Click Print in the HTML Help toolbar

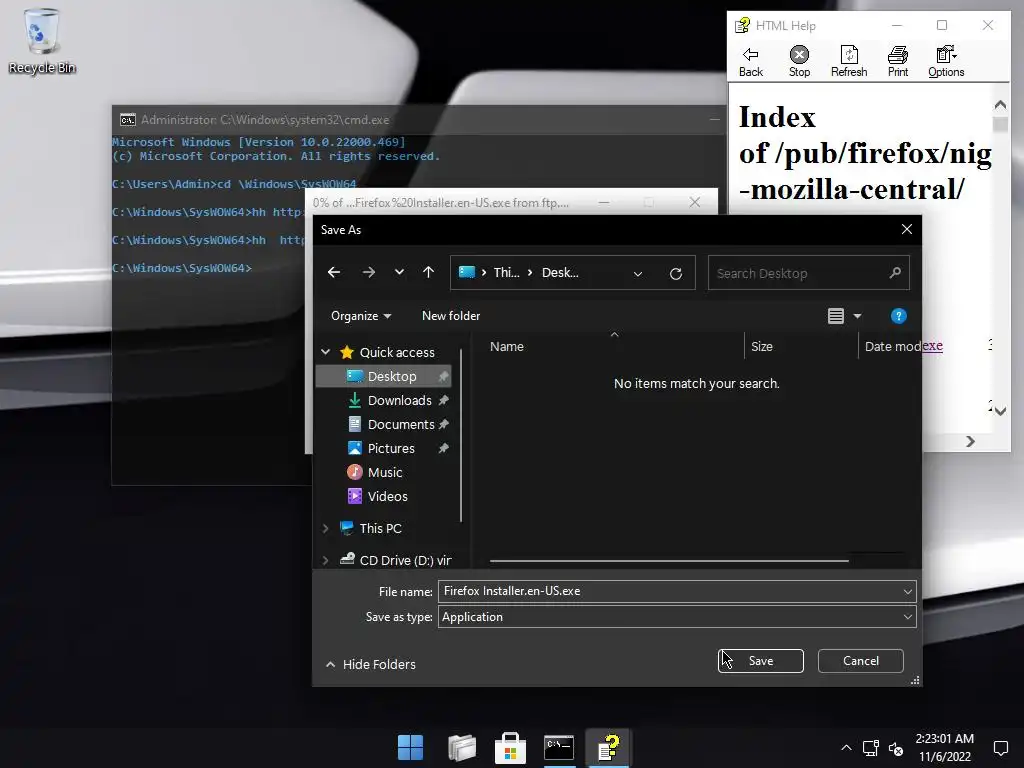pyautogui.click(x=897, y=62)
